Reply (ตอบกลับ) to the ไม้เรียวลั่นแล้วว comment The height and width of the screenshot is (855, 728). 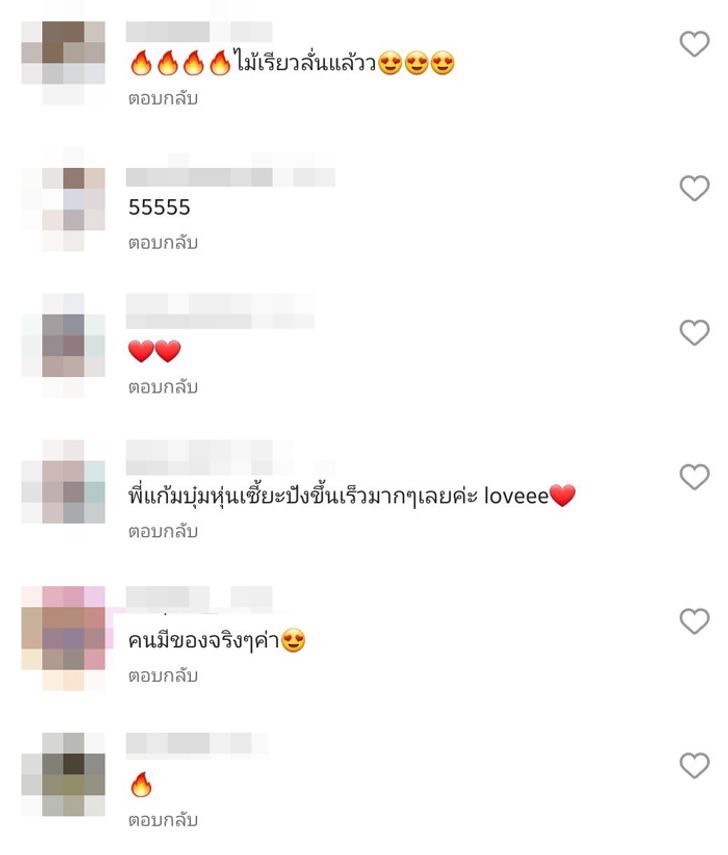tap(163, 99)
